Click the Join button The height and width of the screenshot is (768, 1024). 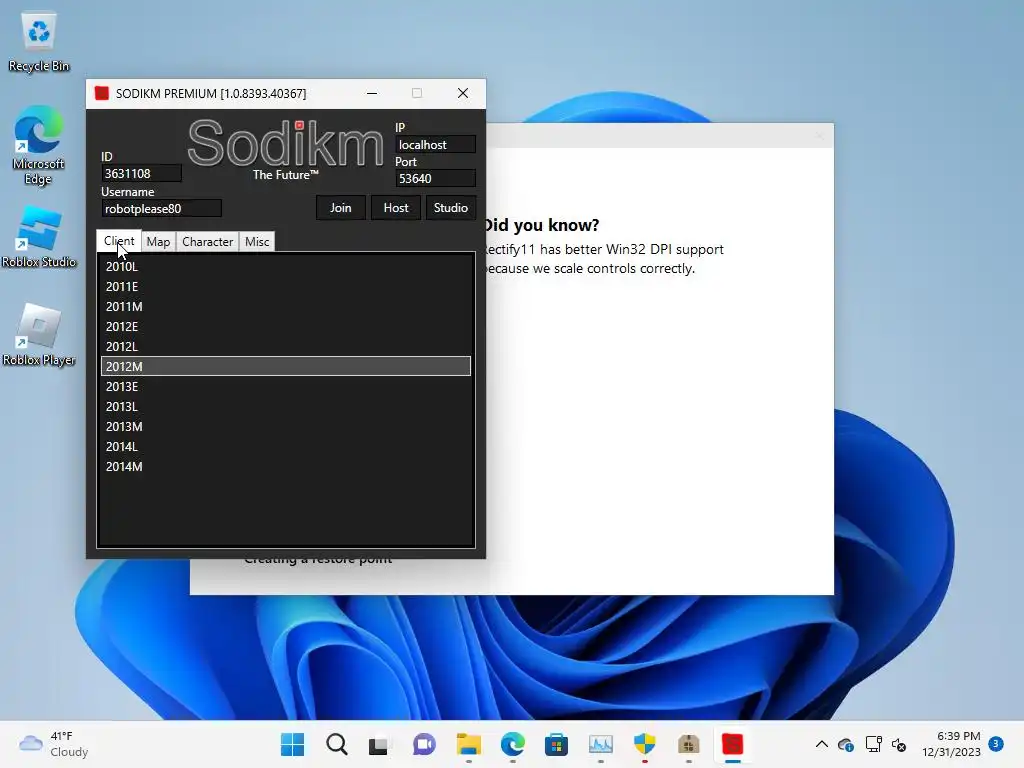[340, 208]
